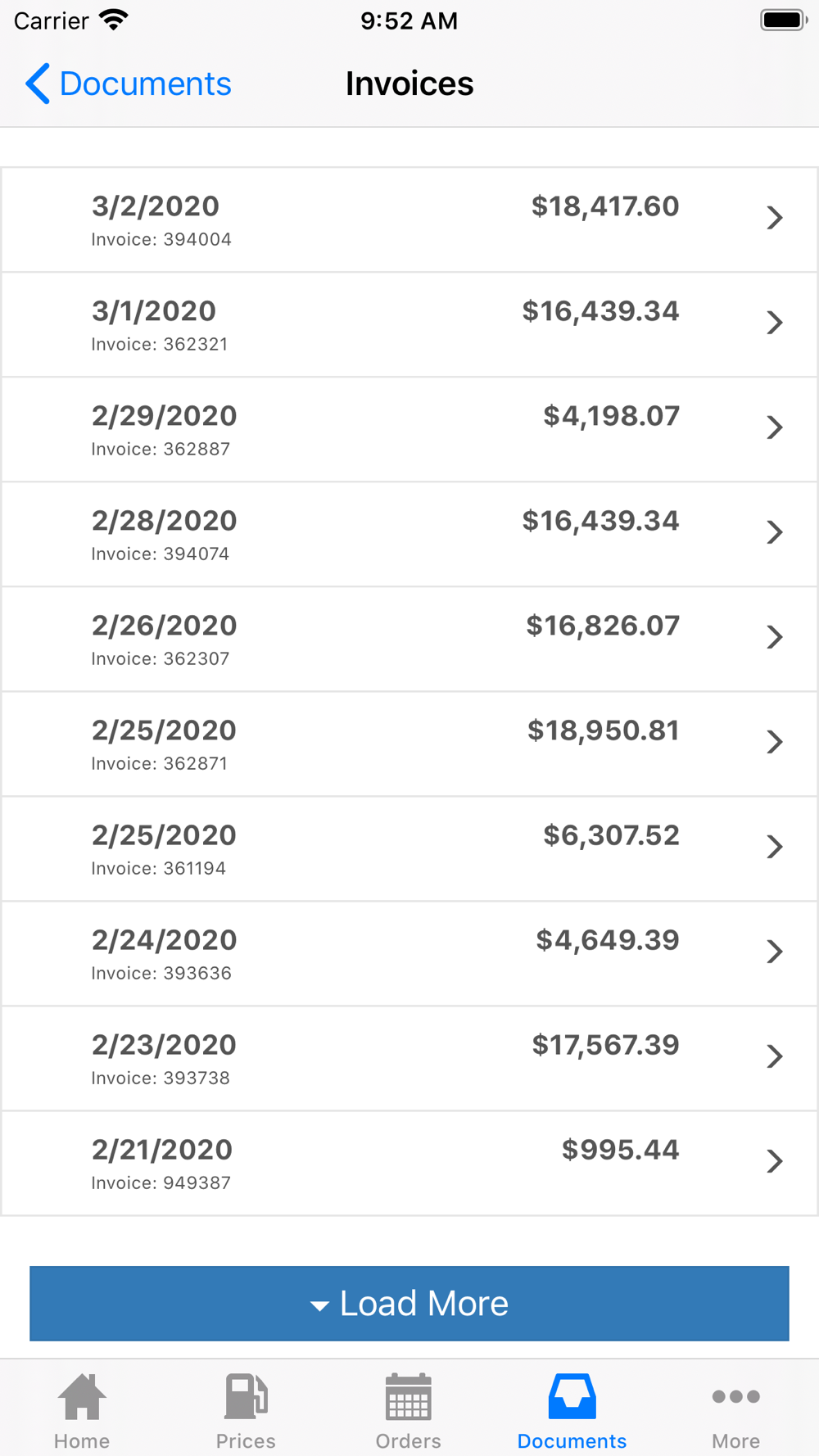Select invoice dated 2/28/2020

point(409,534)
